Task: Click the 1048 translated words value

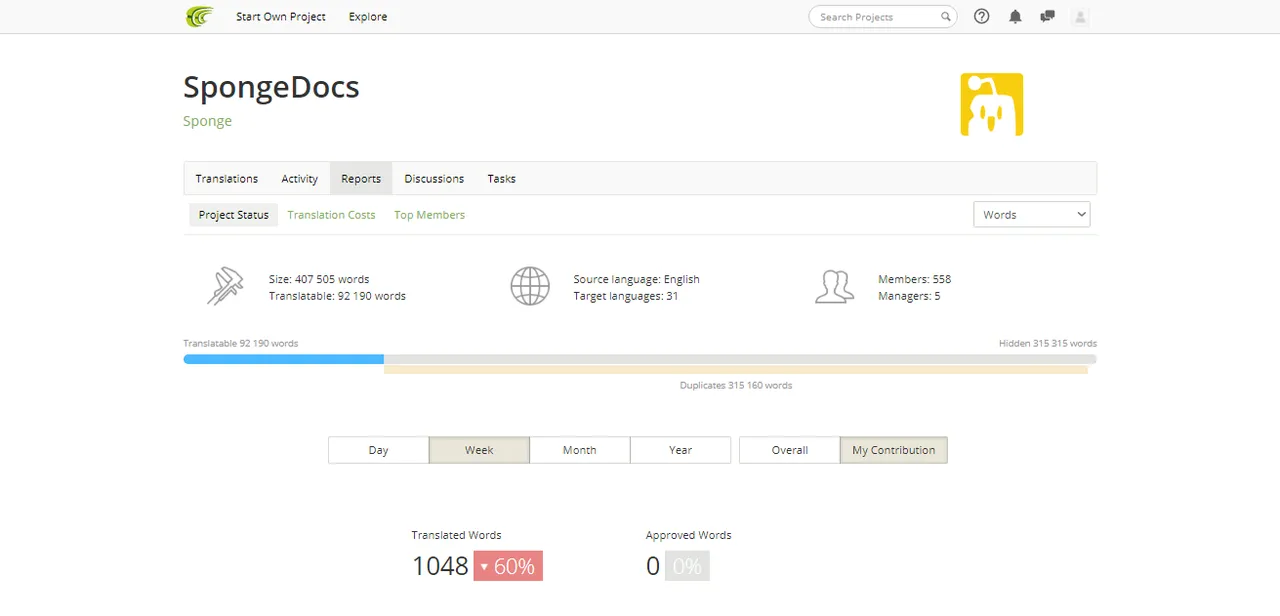Action: [x=440, y=566]
